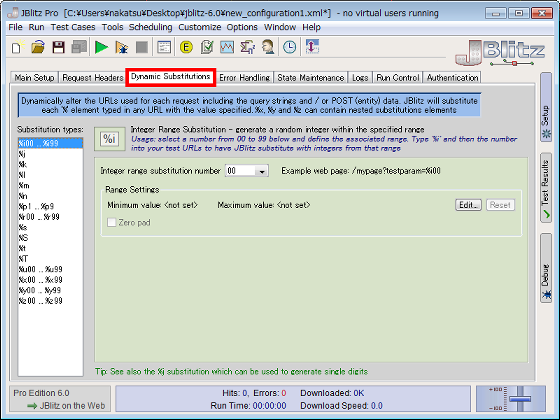Select %x00 ..%x99 substitution type
The width and height of the screenshot is (560, 420).
point(50,280)
